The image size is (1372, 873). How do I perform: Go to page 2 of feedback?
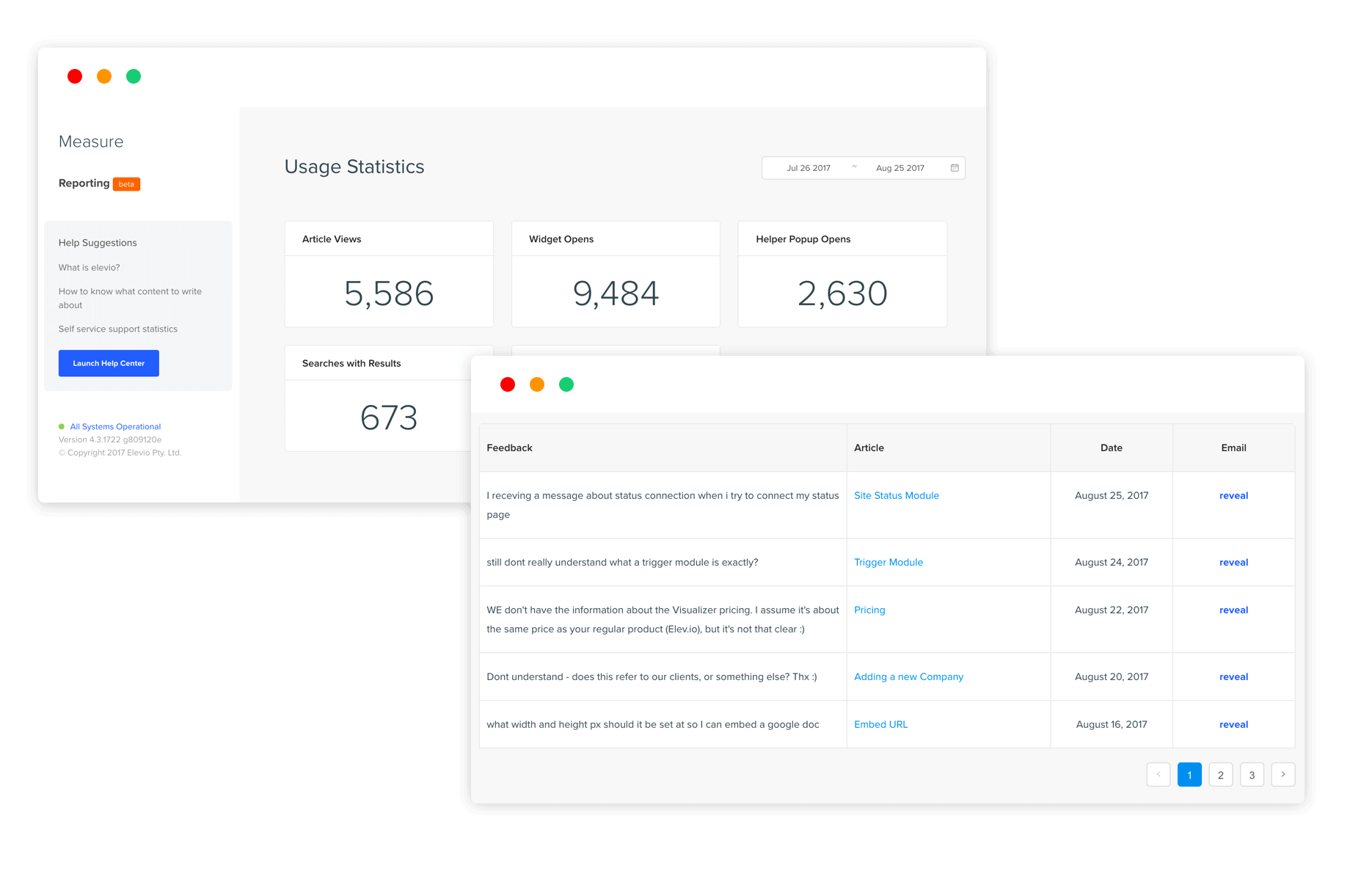[x=1220, y=775]
